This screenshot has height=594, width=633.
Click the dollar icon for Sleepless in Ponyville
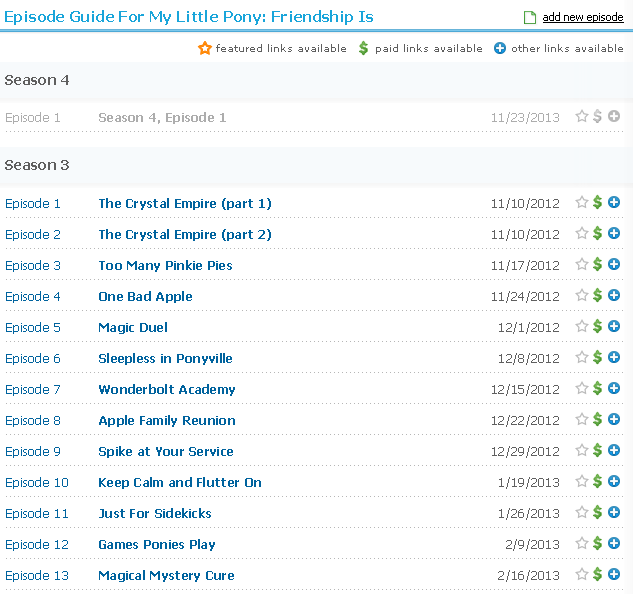(x=597, y=357)
